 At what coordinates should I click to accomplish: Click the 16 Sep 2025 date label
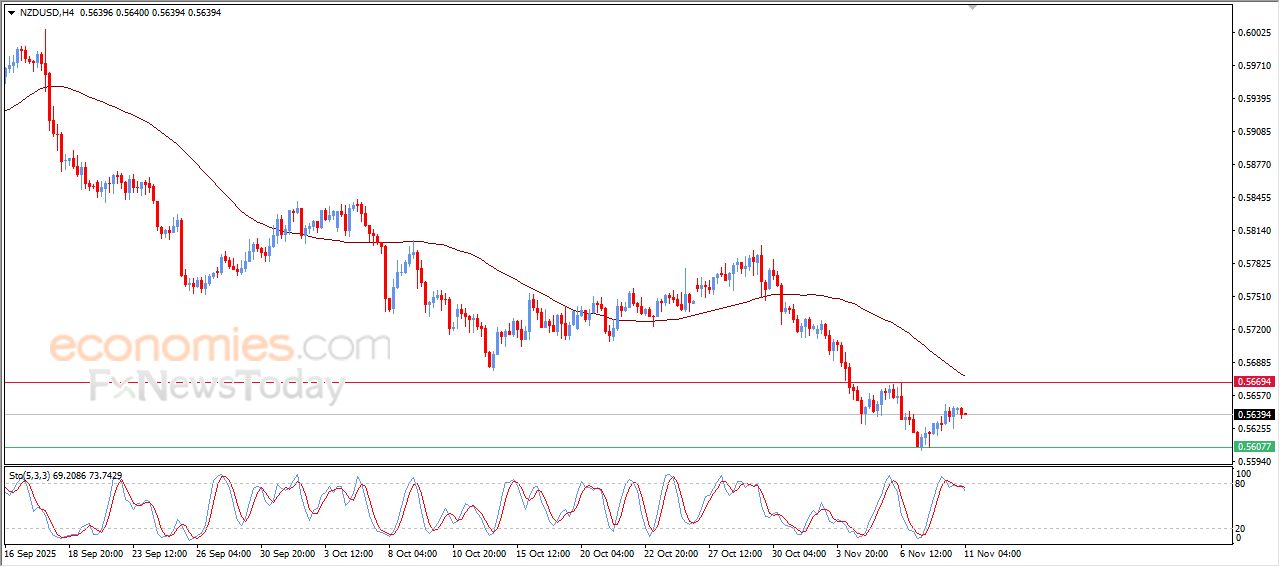coord(28,553)
